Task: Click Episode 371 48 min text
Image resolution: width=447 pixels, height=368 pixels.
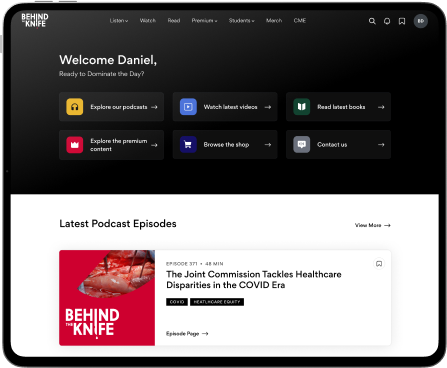Action: 195,264
